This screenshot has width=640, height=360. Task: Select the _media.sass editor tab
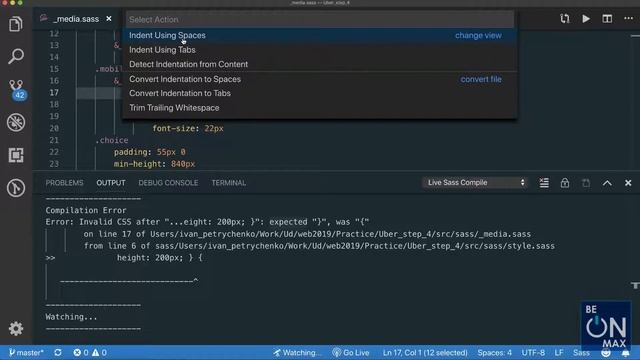coord(76,19)
